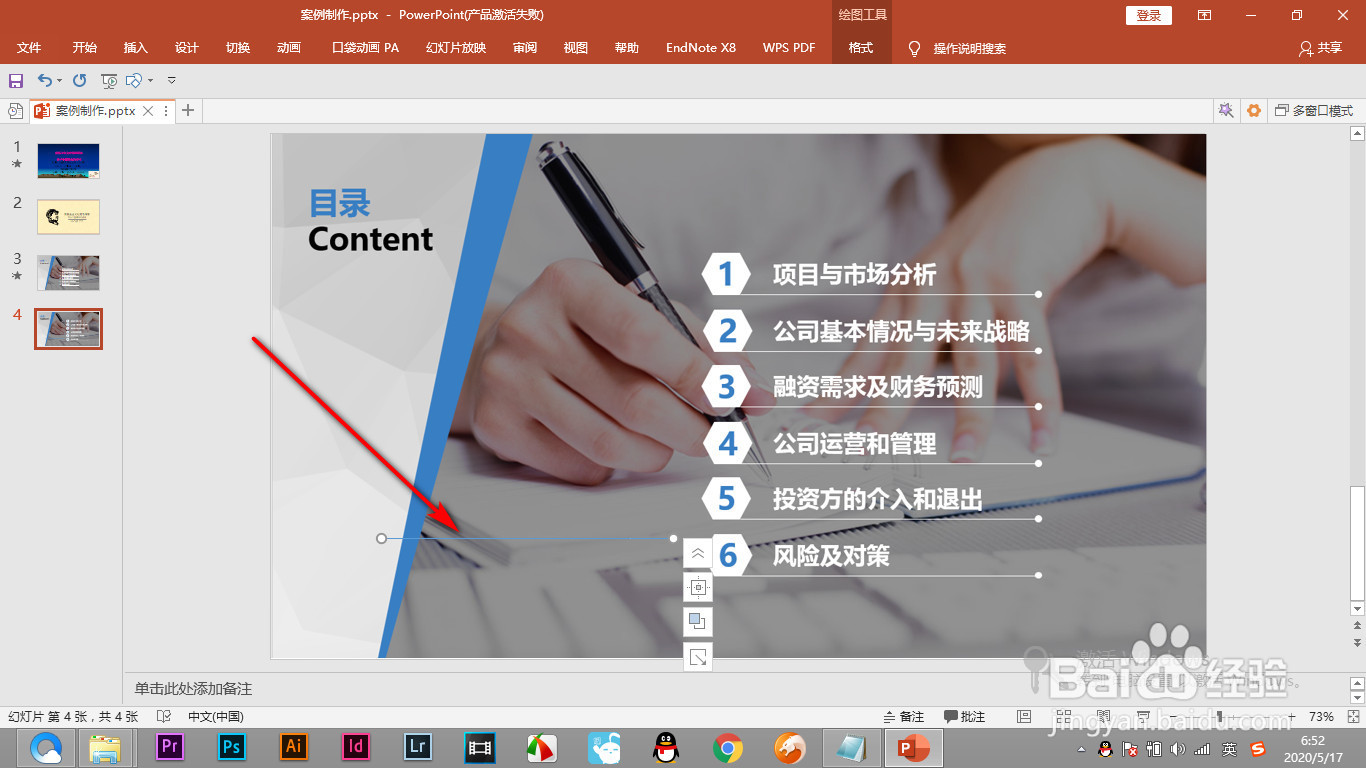The width and height of the screenshot is (1366, 768).
Task: Zoom out with the minus button
Action: [x=1173, y=717]
